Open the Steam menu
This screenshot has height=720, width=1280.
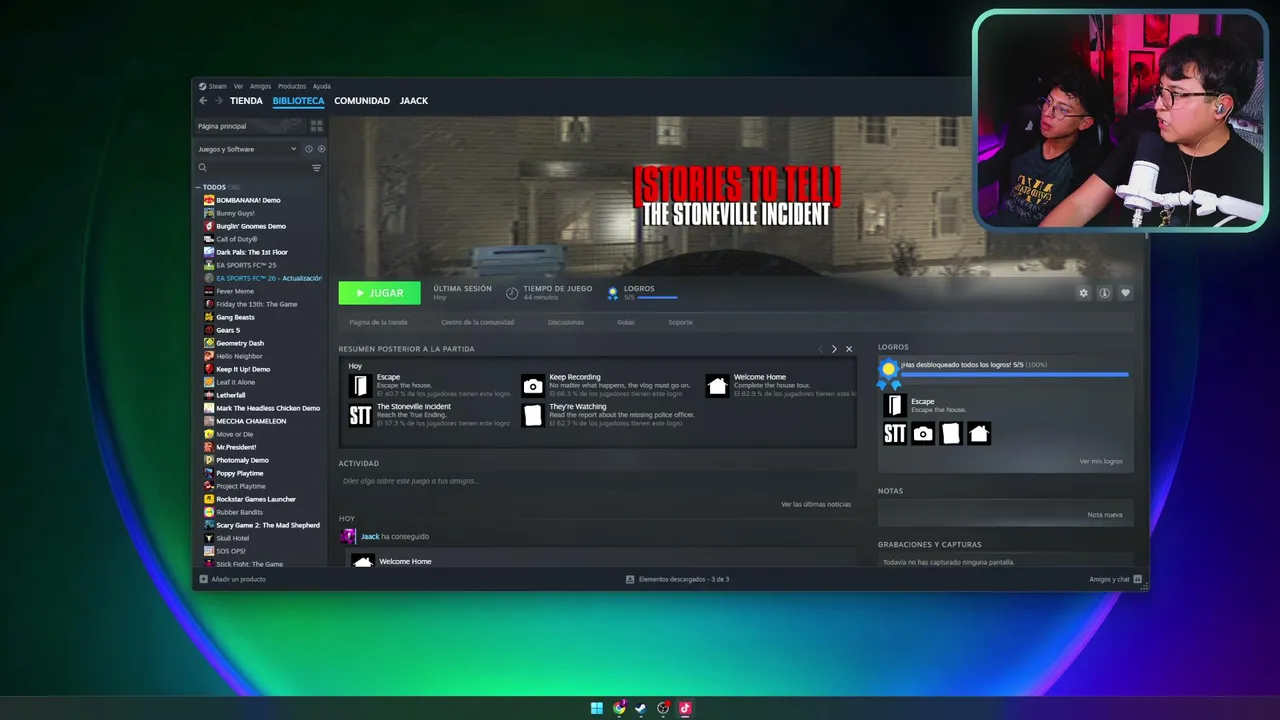(x=213, y=86)
